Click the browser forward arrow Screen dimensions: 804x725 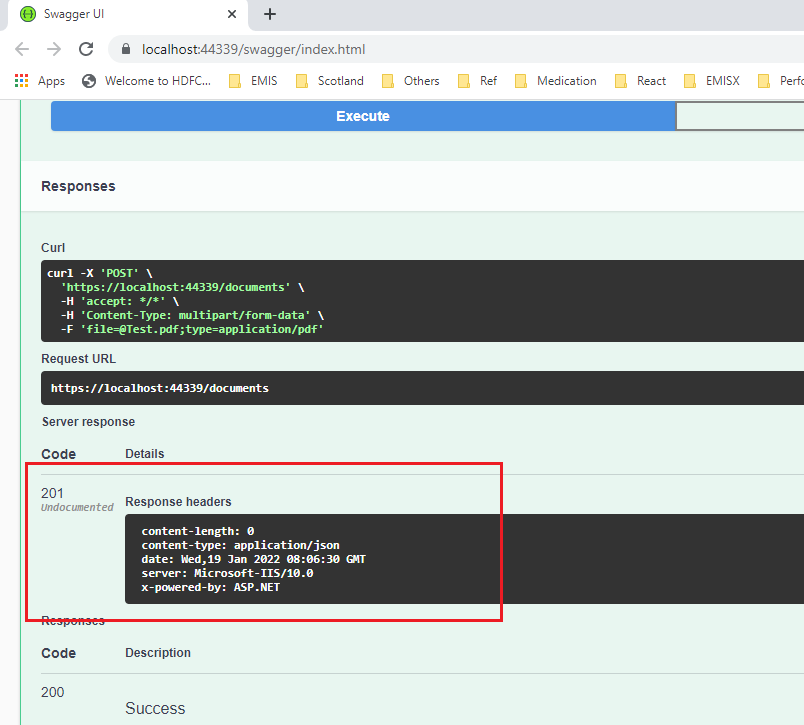[x=54, y=49]
